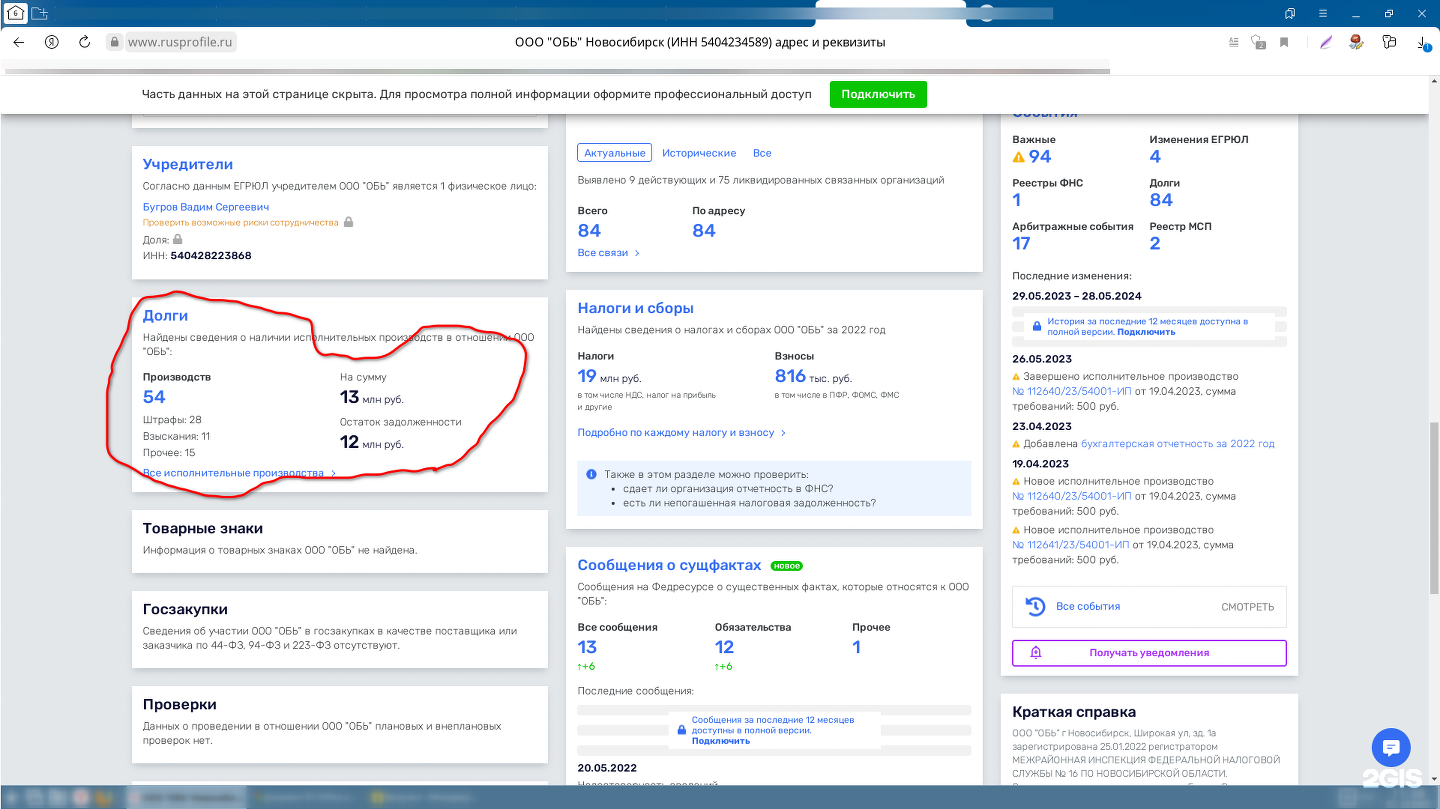This screenshot has height=809, width=1440.
Task: Click warning icon next to 'Добавлена бухгалтерская отчетность'
Action: (1017, 444)
